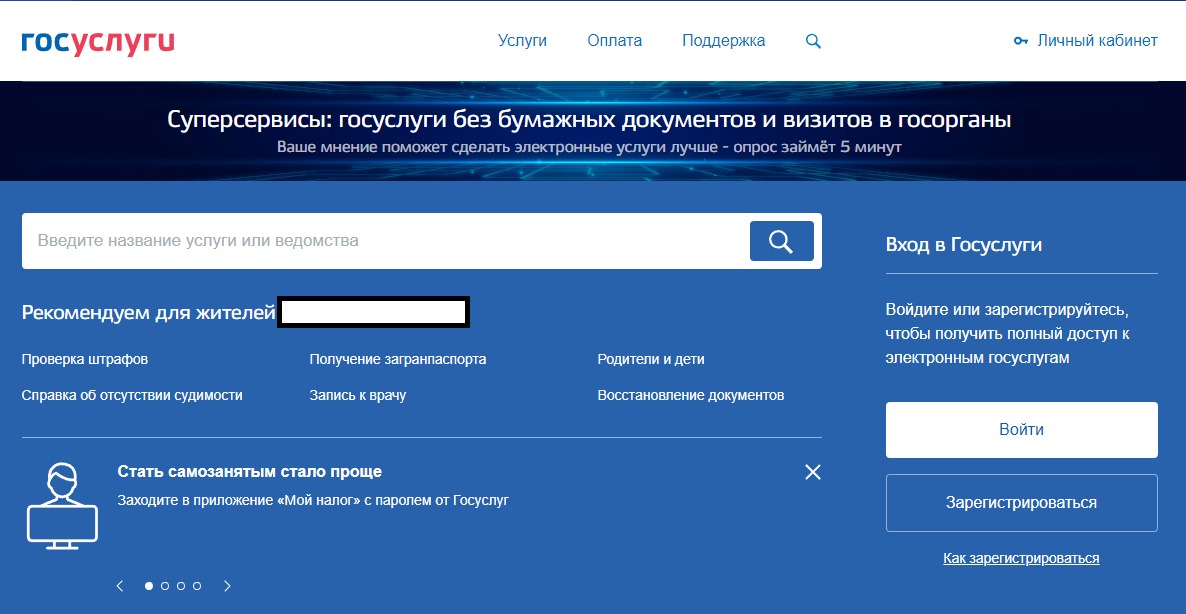The image size is (1186, 614).
Task: Open Запись к врачу
Action: click(358, 395)
